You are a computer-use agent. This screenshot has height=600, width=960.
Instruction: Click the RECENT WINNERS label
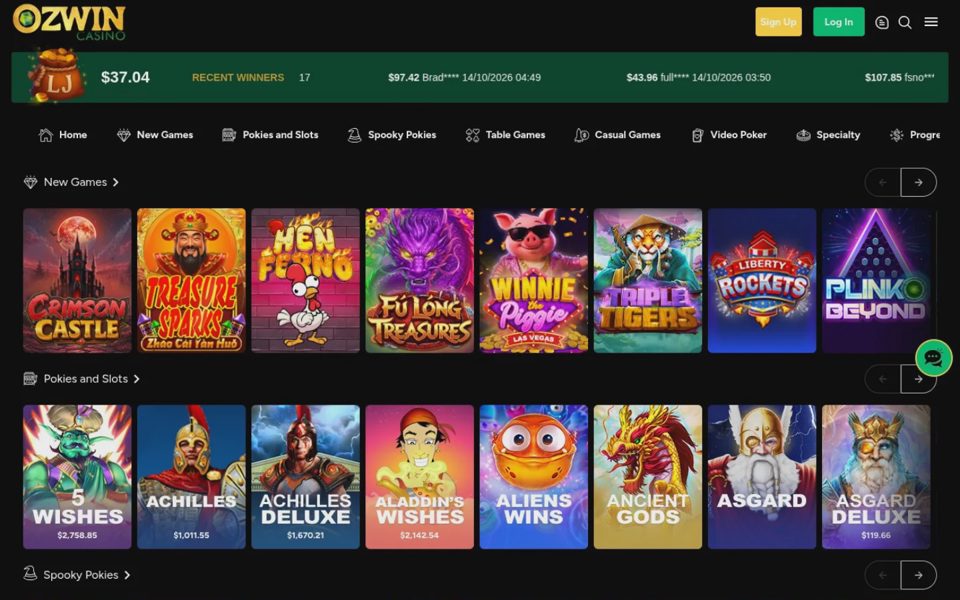pyautogui.click(x=238, y=78)
